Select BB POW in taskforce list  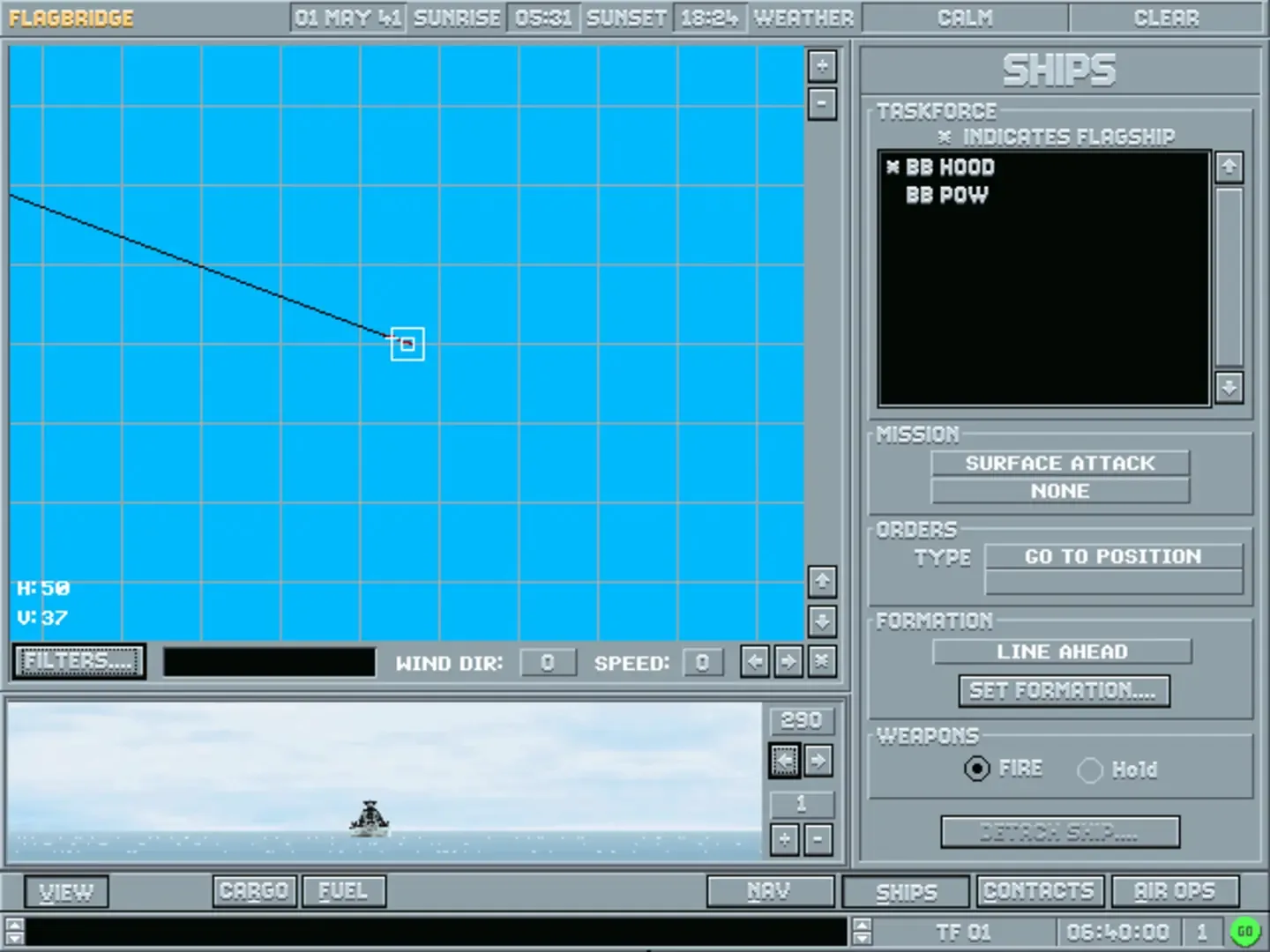946,196
